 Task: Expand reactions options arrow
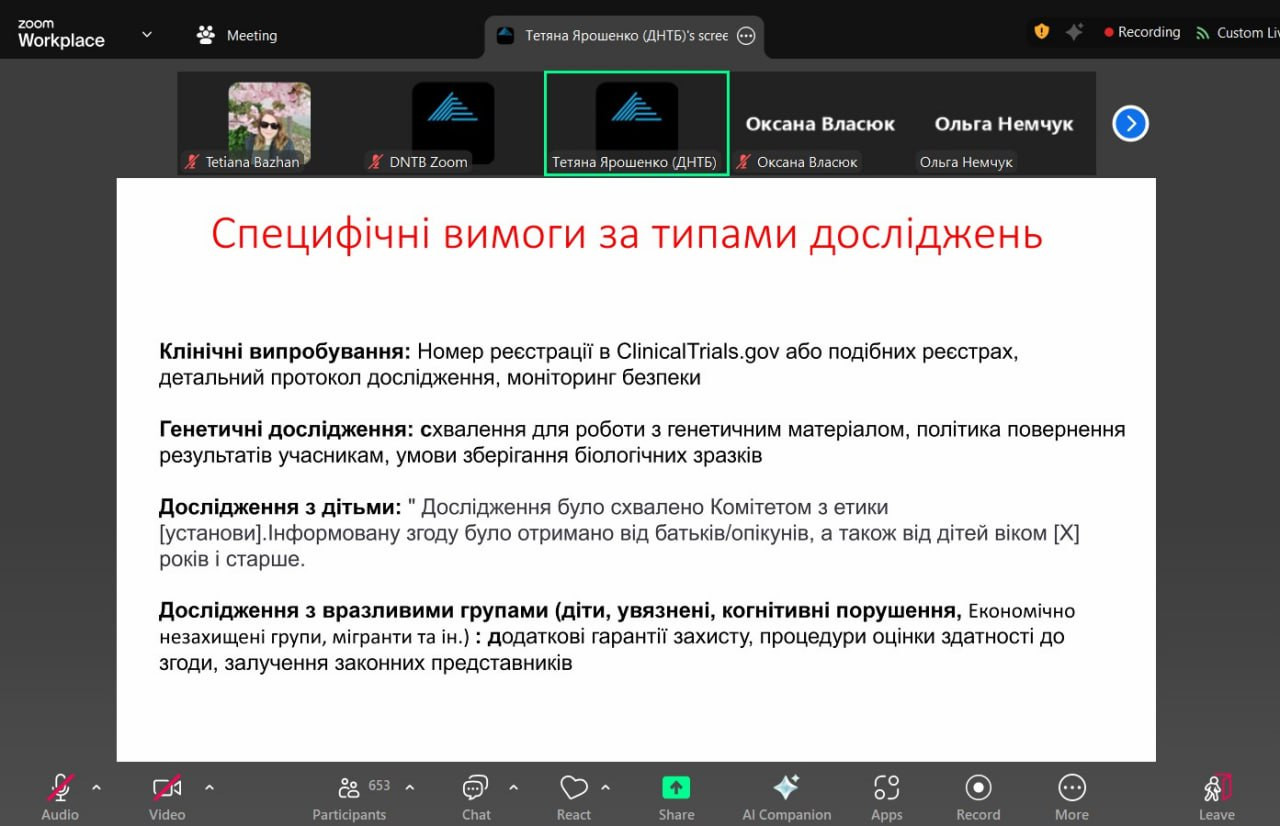click(x=606, y=787)
